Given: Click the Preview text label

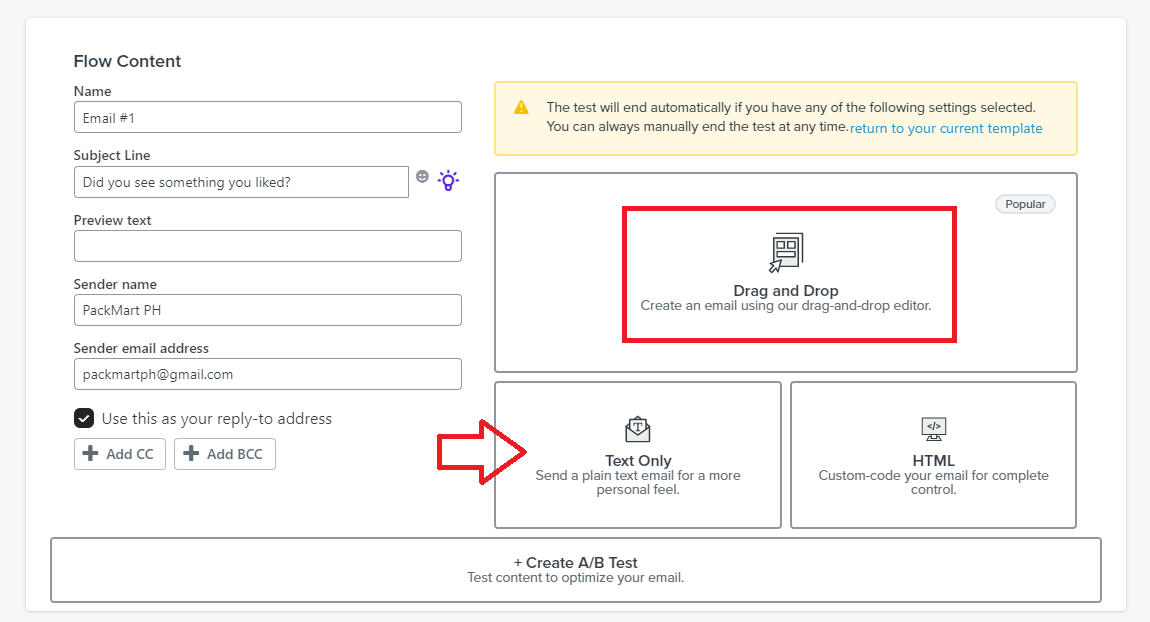Looking at the screenshot, I should [x=112, y=220].
